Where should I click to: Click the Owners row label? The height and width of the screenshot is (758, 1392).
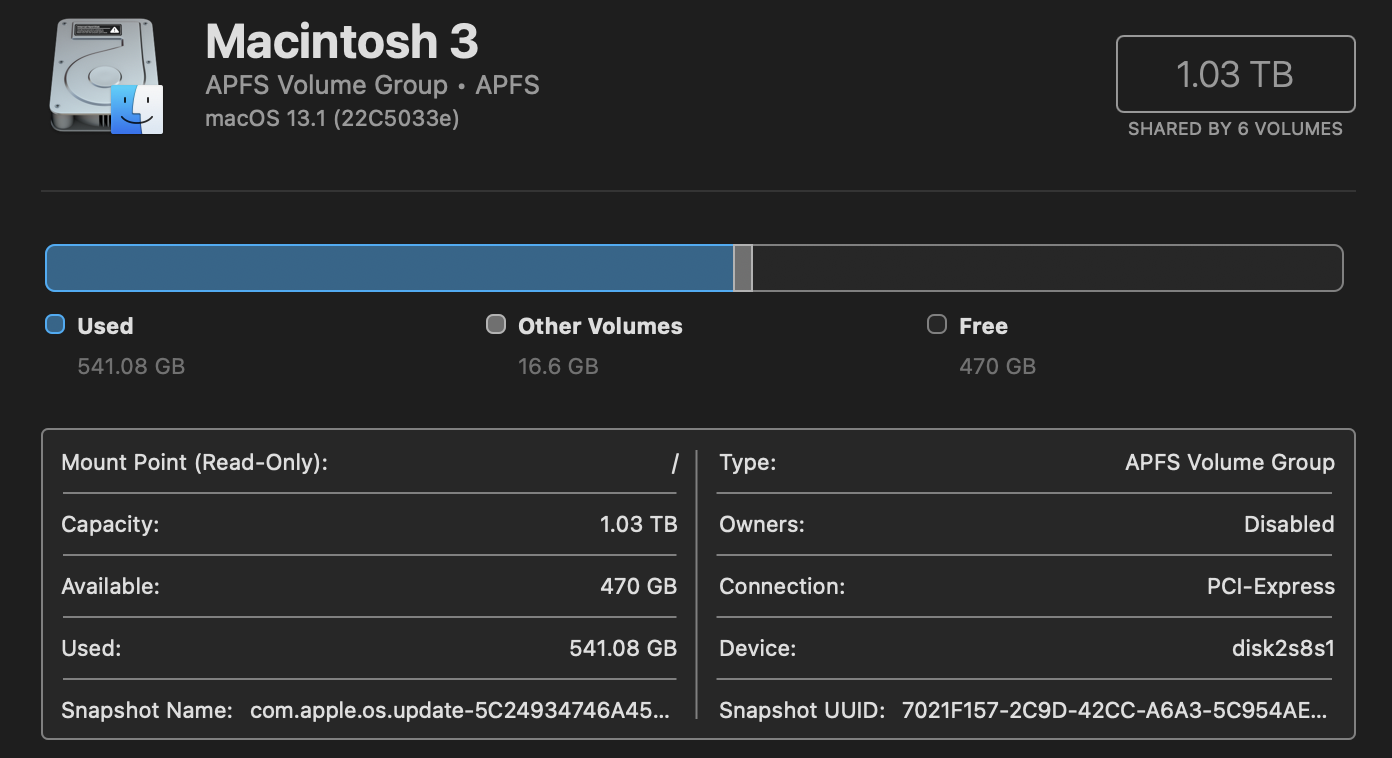coord(761,524)
